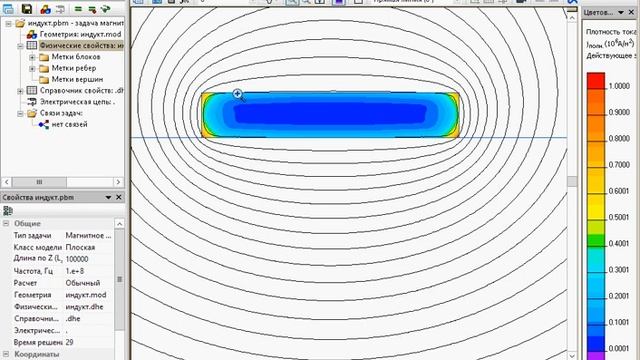Collapse the Физические свойства tree node
The width and height of the screenshot is (640, 360).
20,46
